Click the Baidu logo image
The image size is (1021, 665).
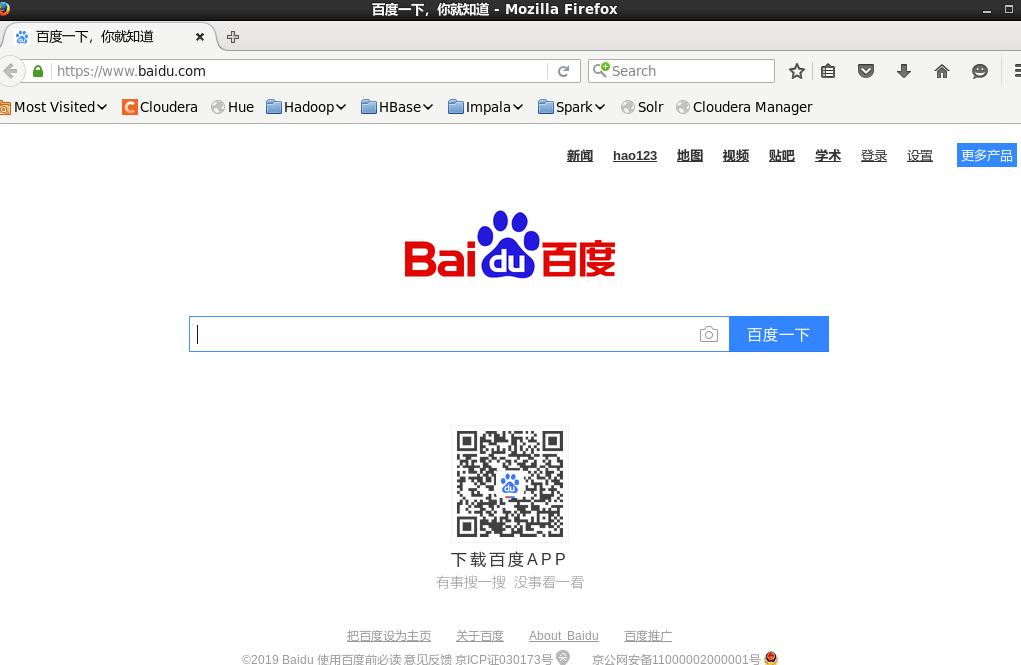[510, 244]
